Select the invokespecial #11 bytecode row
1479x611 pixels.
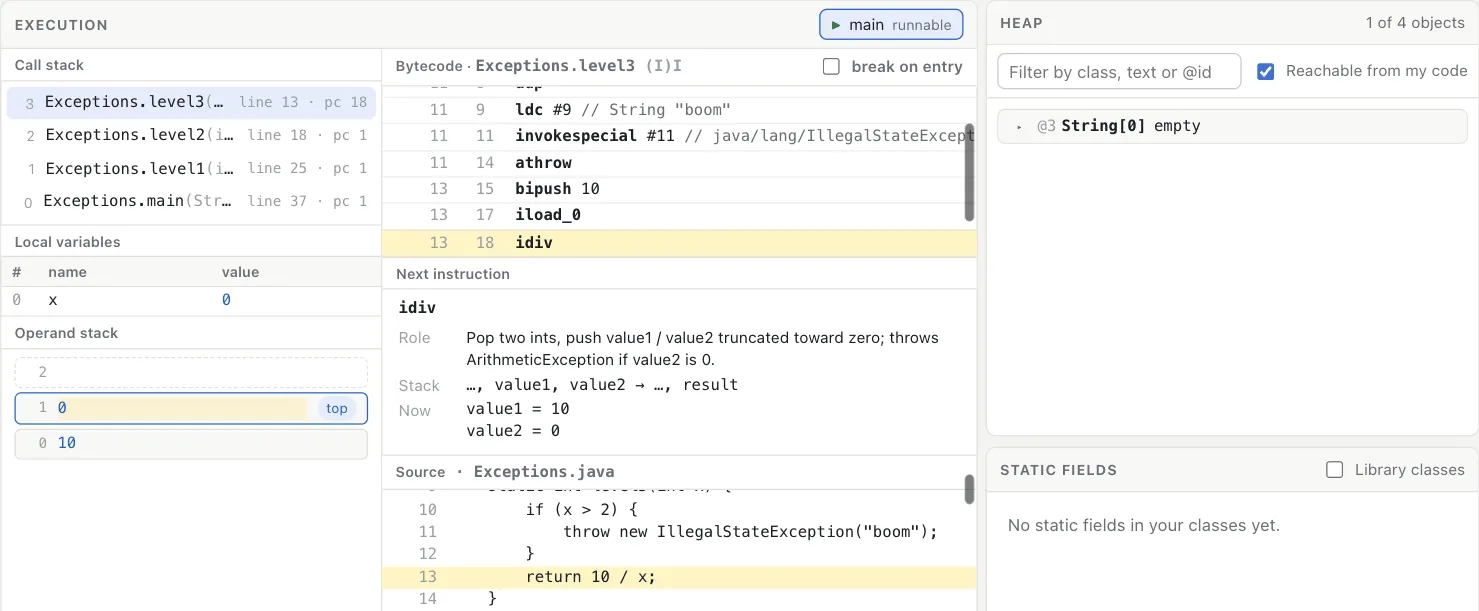[x=679, y=136]
